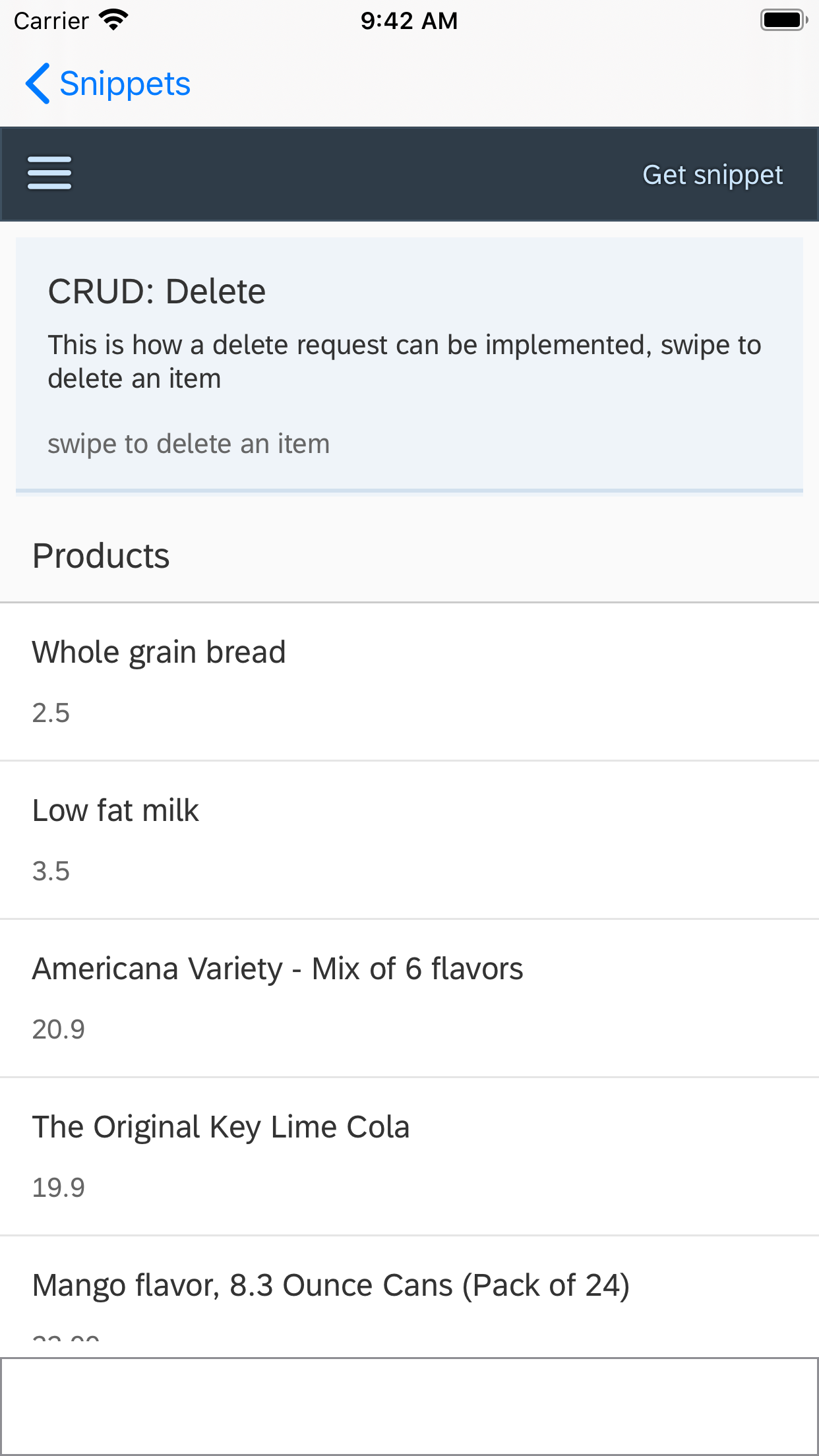Choose The Original Key Lime Cola

(221, 1127)
